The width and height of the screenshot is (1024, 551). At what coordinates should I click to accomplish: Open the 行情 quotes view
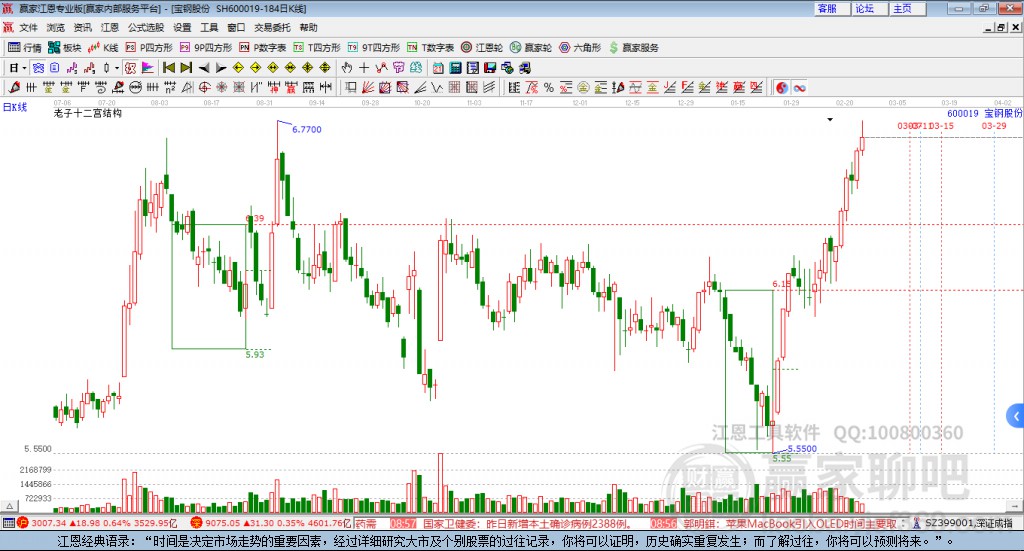(x=24, y=48)
